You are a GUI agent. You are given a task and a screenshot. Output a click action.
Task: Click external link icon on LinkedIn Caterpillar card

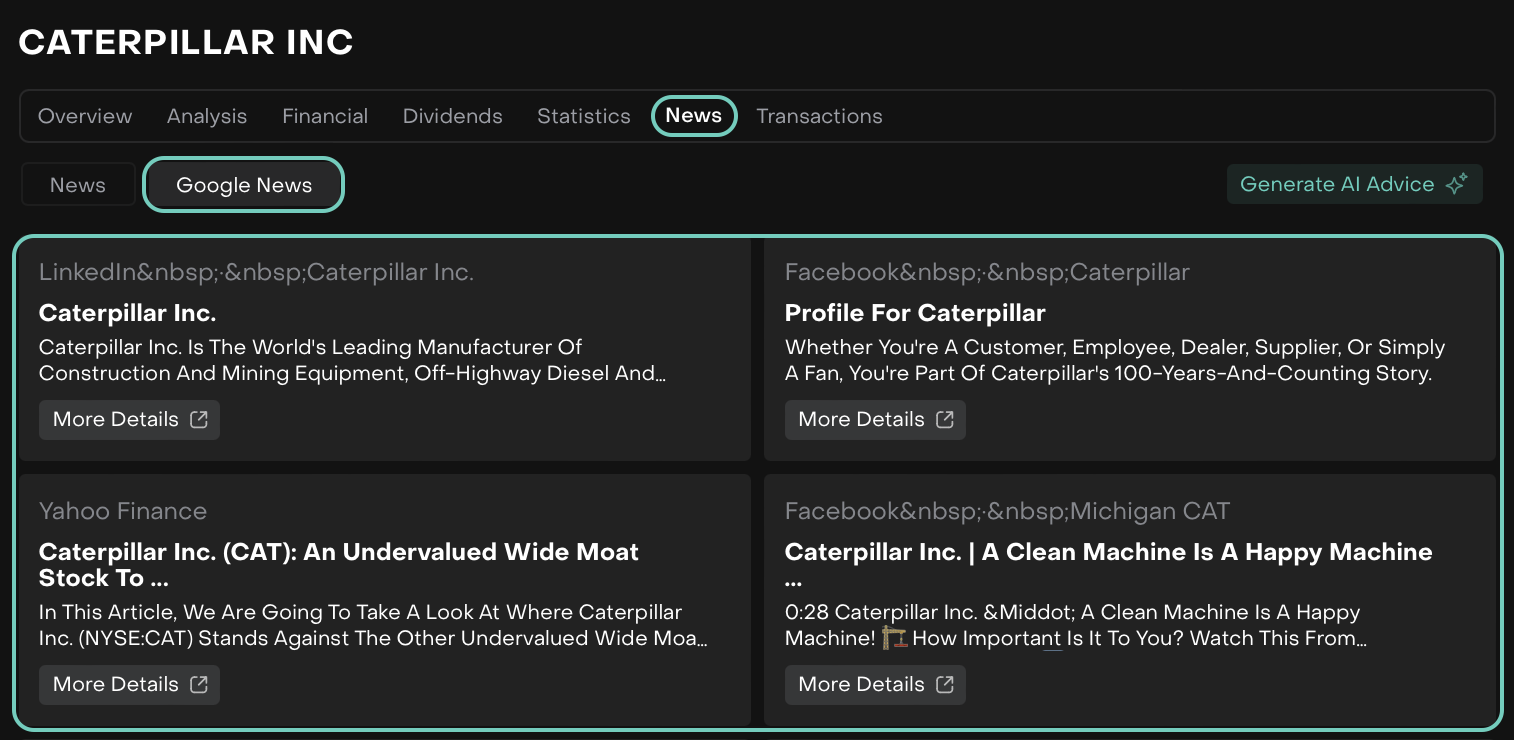click(x=199, y=420)
